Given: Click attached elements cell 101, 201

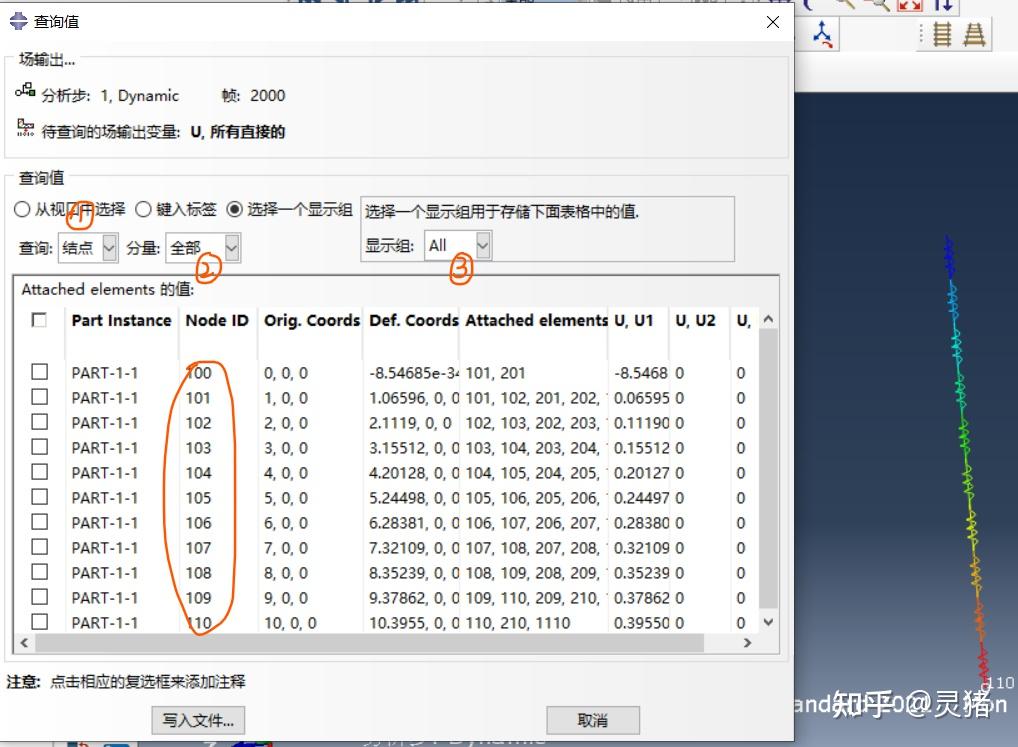Looking at the screenshot, I should pos(495,373).
